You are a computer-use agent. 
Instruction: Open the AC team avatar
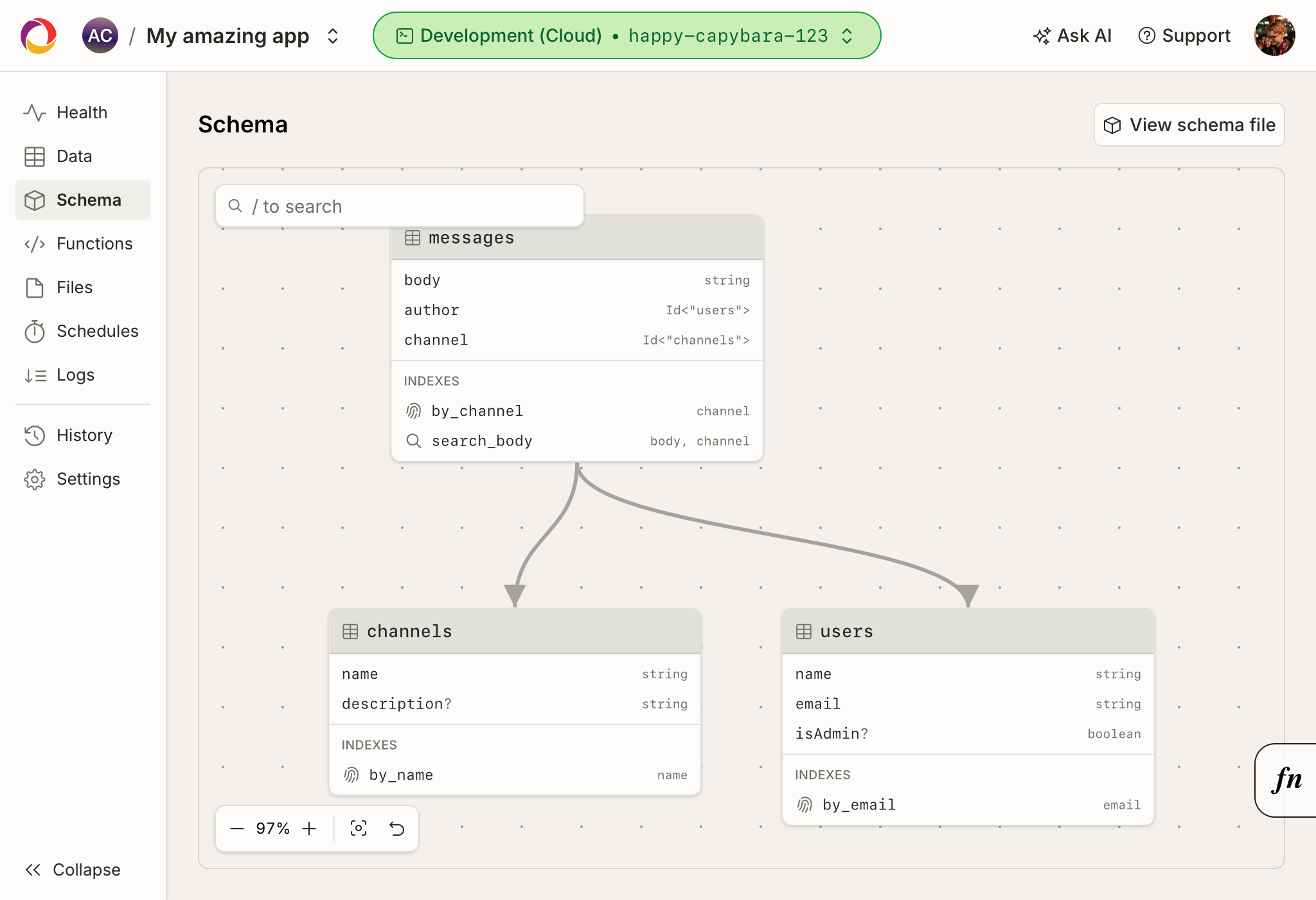(x=100, y=35)
